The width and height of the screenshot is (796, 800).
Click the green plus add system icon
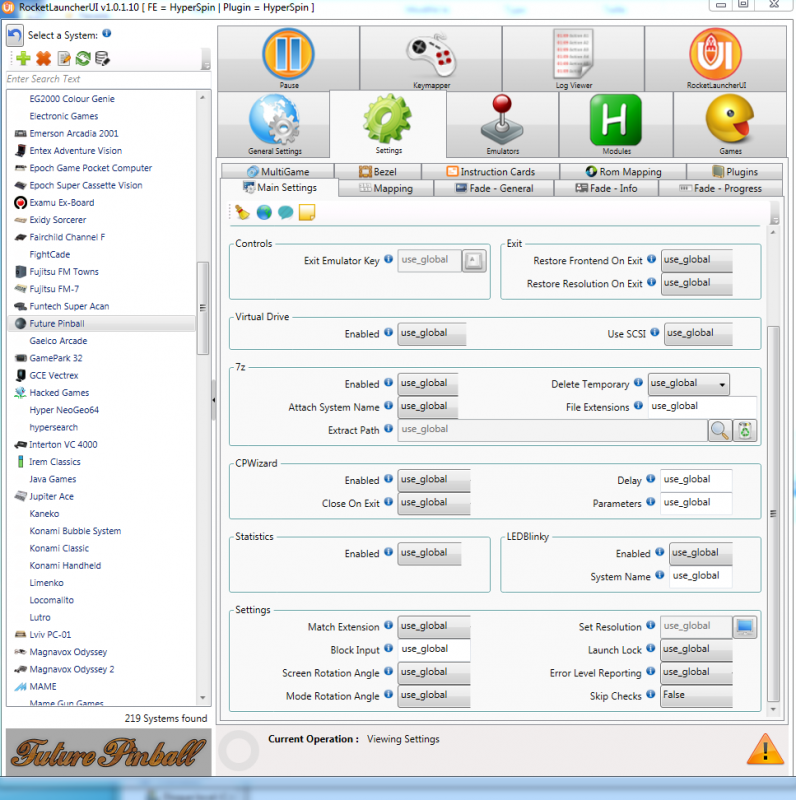click(x=23, y=58)
